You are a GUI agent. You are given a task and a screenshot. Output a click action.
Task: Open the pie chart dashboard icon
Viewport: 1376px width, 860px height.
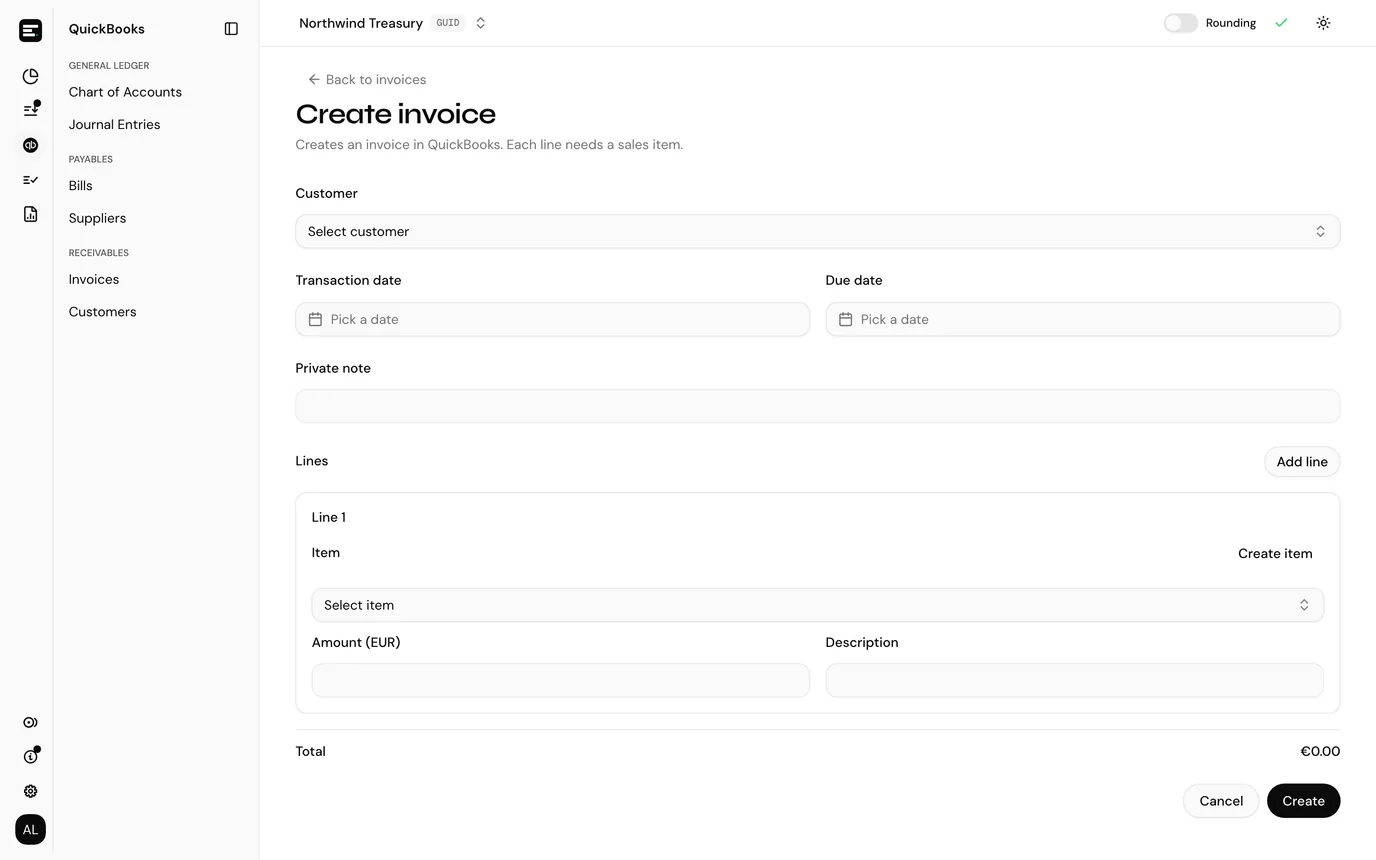(x=30, y=76)
